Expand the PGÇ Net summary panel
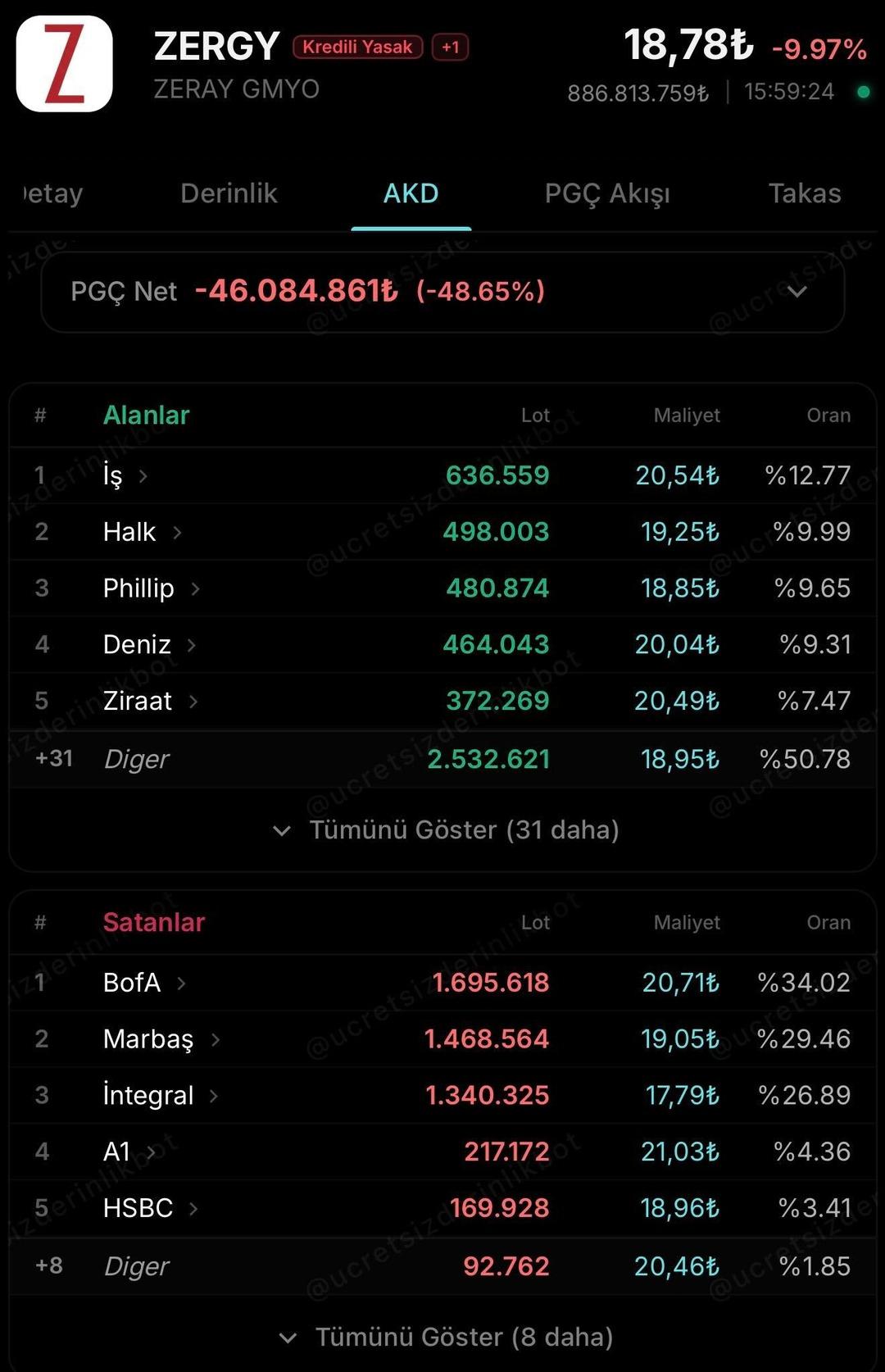The width and height of the screenshot is (885, 1372). click(798, 292)
